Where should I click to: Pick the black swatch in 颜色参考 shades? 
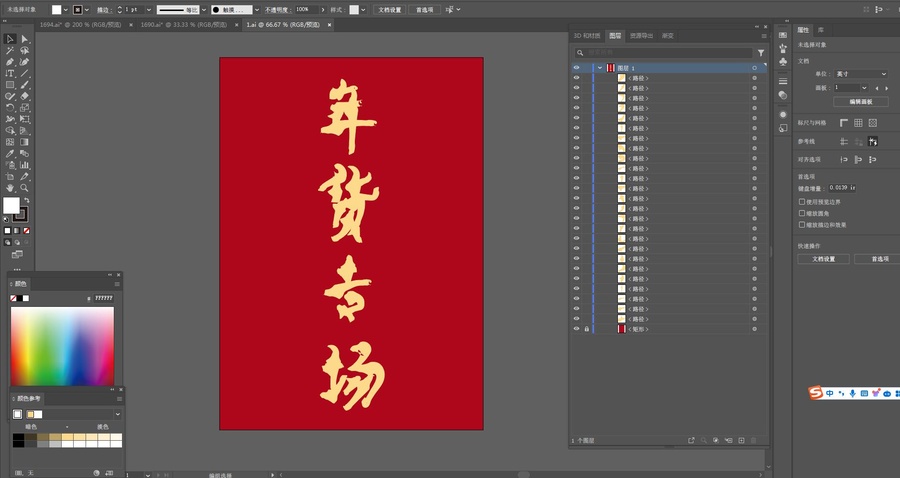click(18, 437)
